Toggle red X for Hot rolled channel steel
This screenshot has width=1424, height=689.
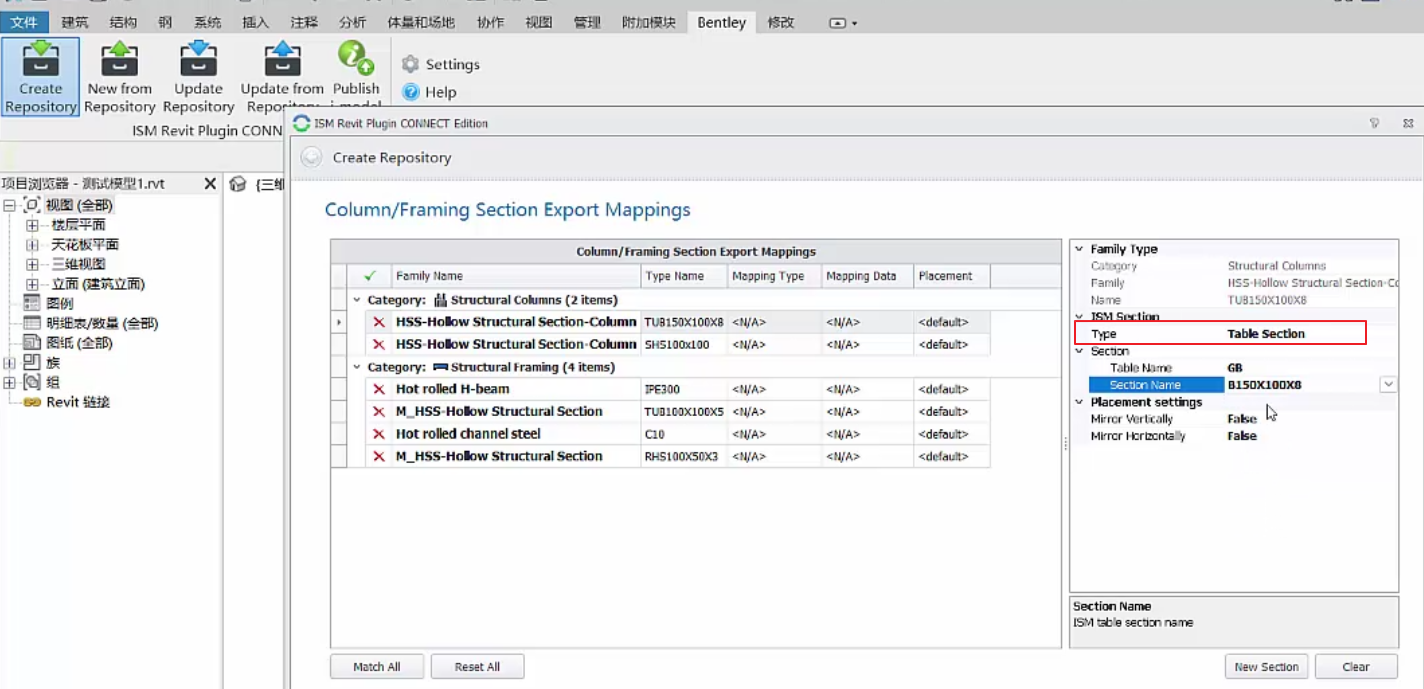tap(379, 434)
